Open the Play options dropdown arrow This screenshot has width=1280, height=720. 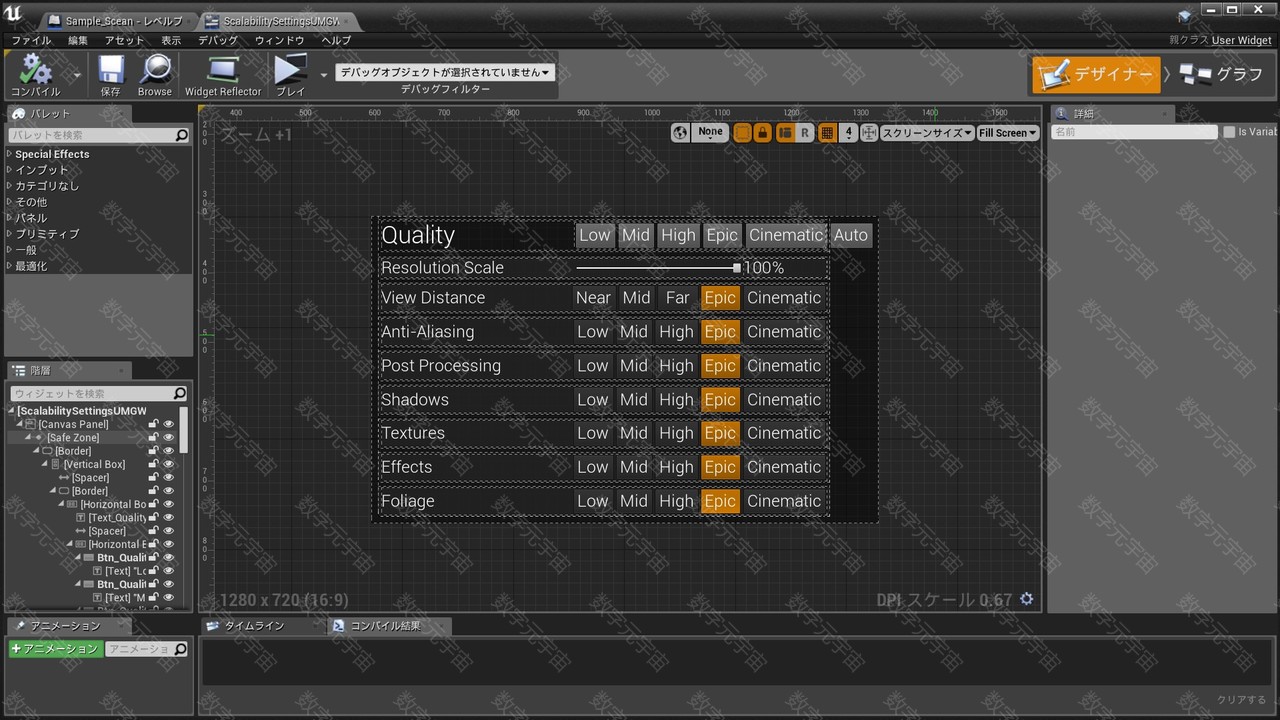pos(323,74)
